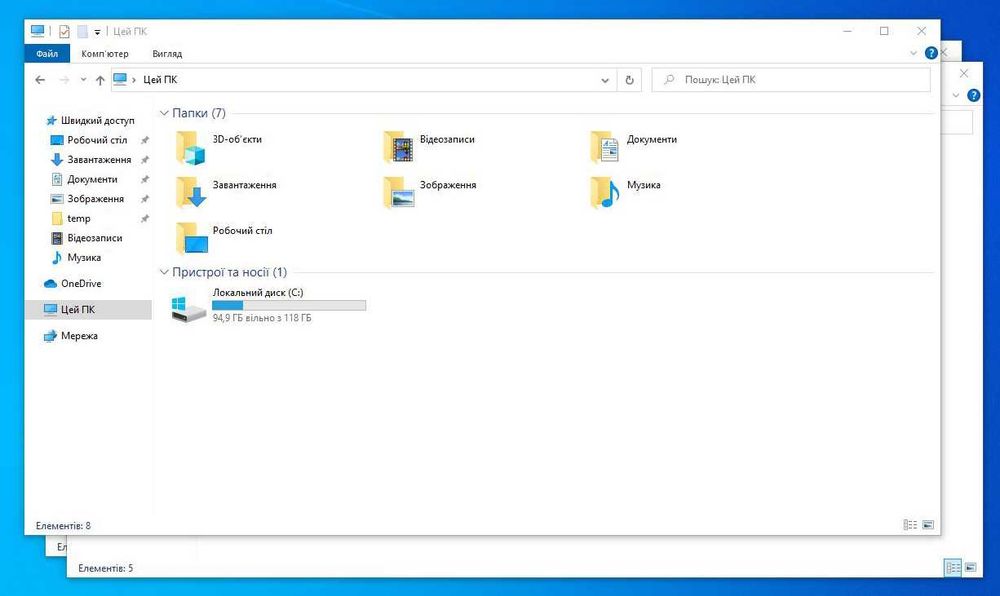Viewport: 1000px width, 596px height.
Task: Select the Локальний диск (C:) drive icon
Action: click(188, 309)
